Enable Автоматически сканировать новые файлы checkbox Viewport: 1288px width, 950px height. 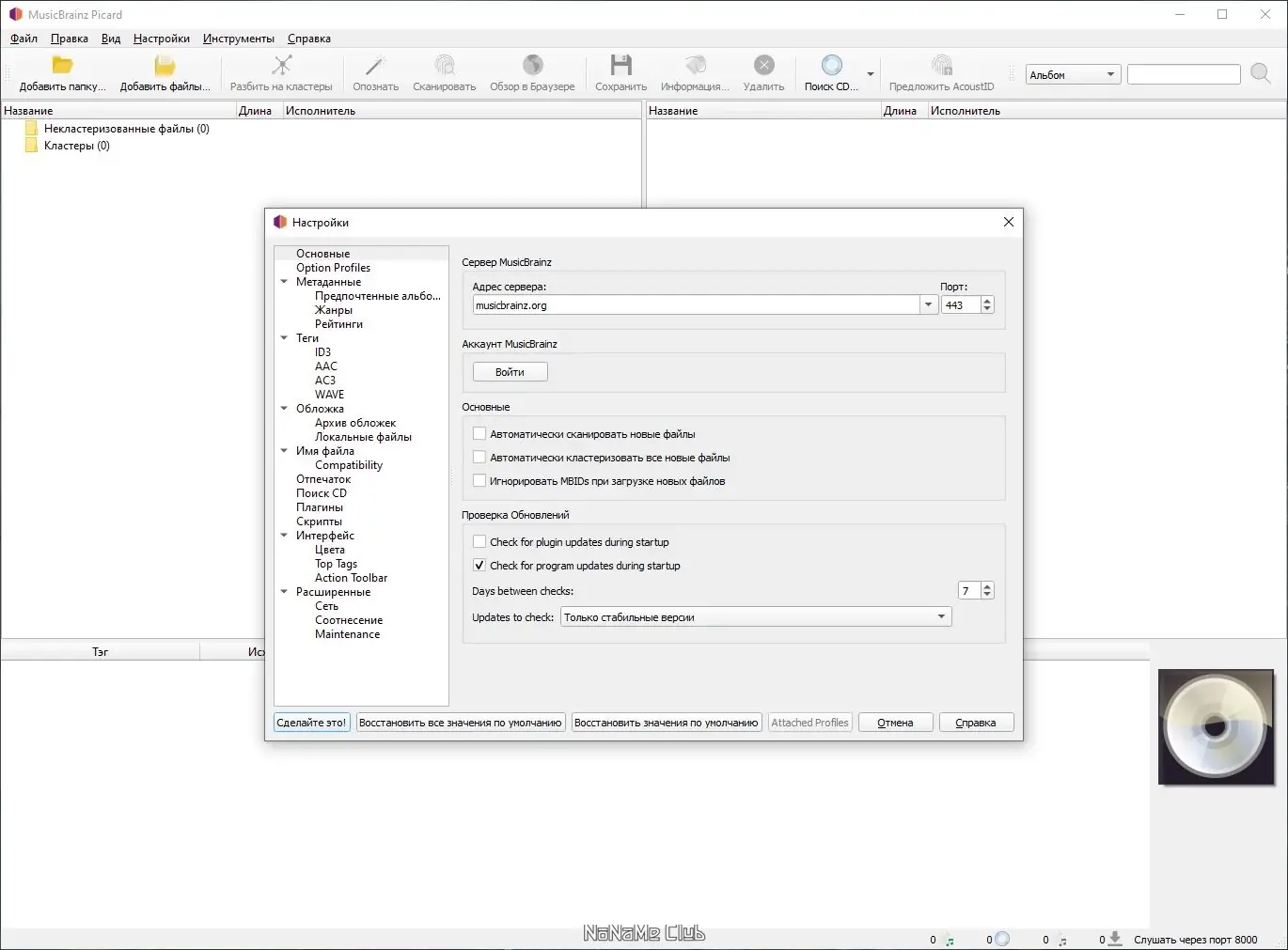[x=479, y=434]
